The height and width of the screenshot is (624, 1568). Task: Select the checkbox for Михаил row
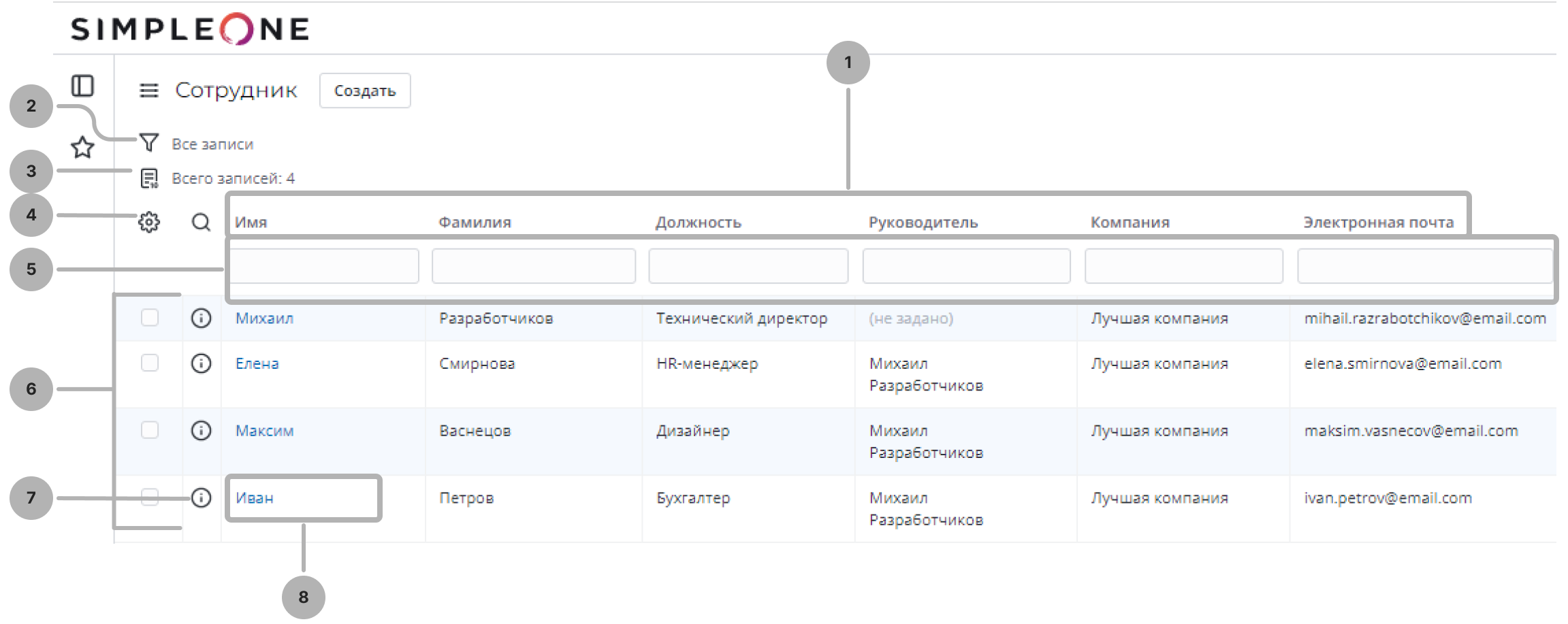150,318
